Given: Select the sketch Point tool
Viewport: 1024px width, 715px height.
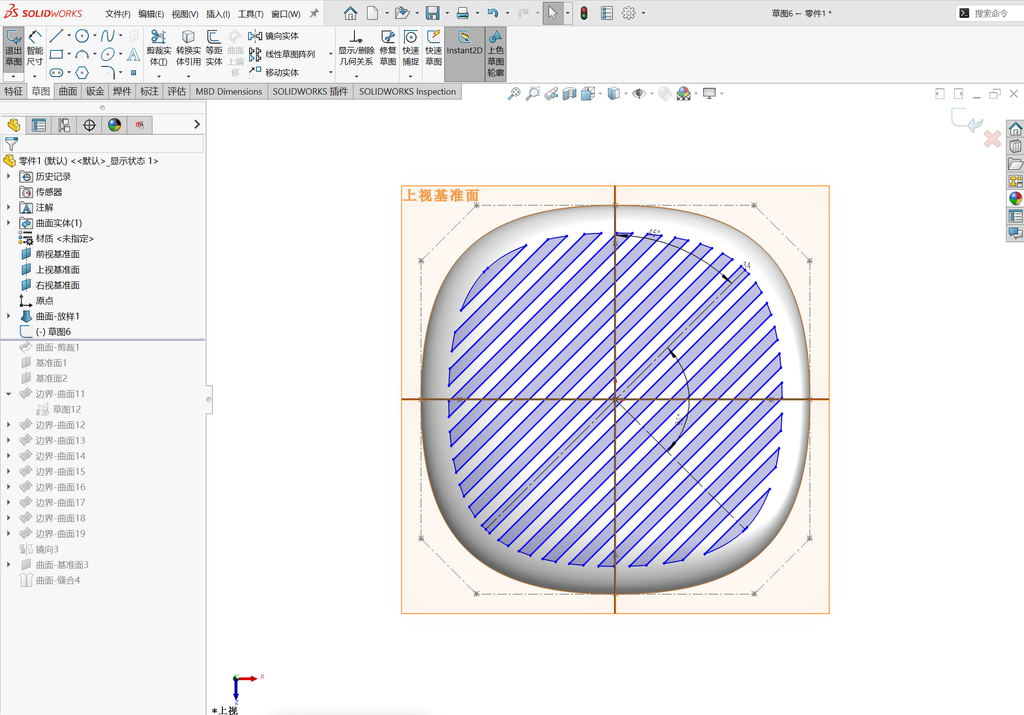Looking at the screenshot, I should (133, 72).
